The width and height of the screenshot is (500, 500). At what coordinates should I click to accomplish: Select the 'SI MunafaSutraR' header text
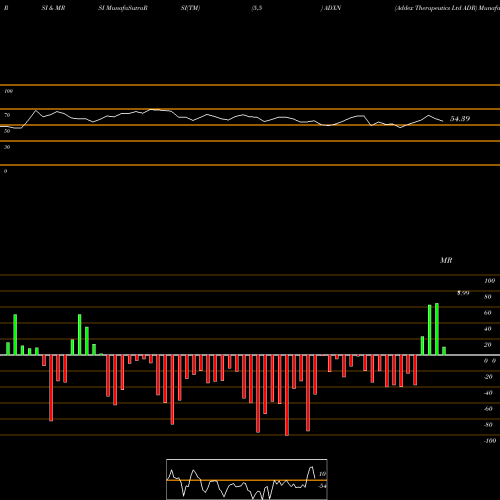point(123,8)
